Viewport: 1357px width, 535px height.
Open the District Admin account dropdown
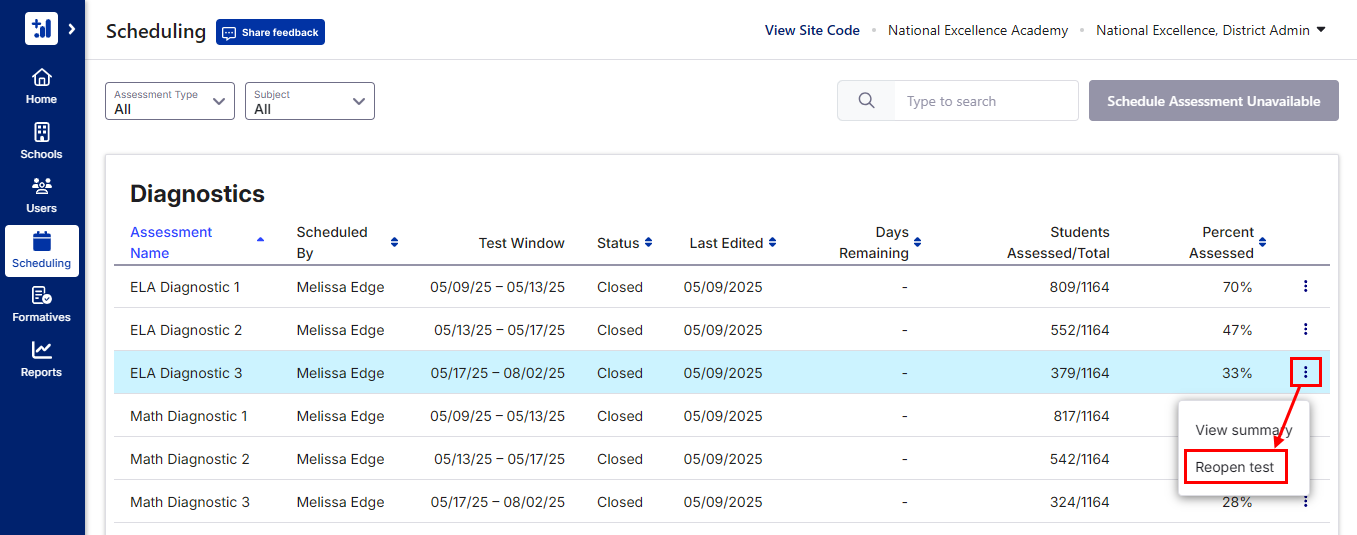(x=1211, y=30)
